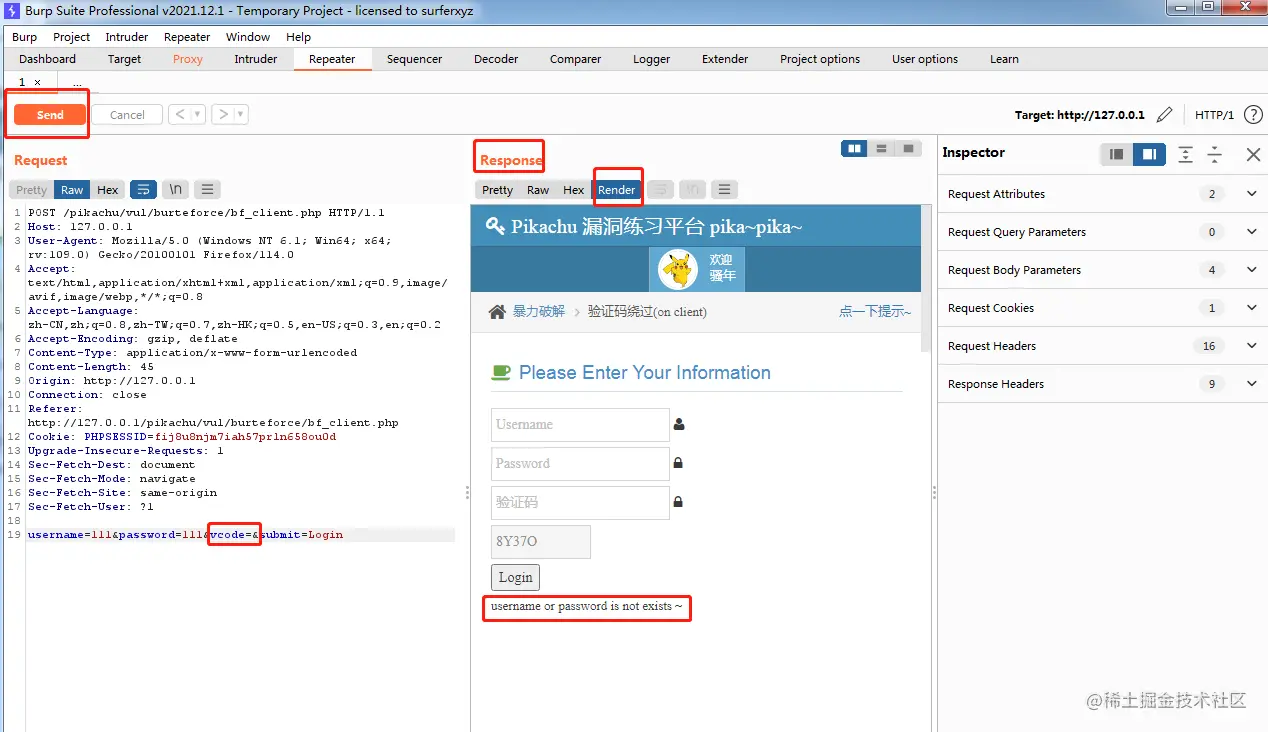Image resolution: width=1268 pixels, height=732 pixels.
Task: Open Request editor hamburger options menu
Action: pos(207,189)
